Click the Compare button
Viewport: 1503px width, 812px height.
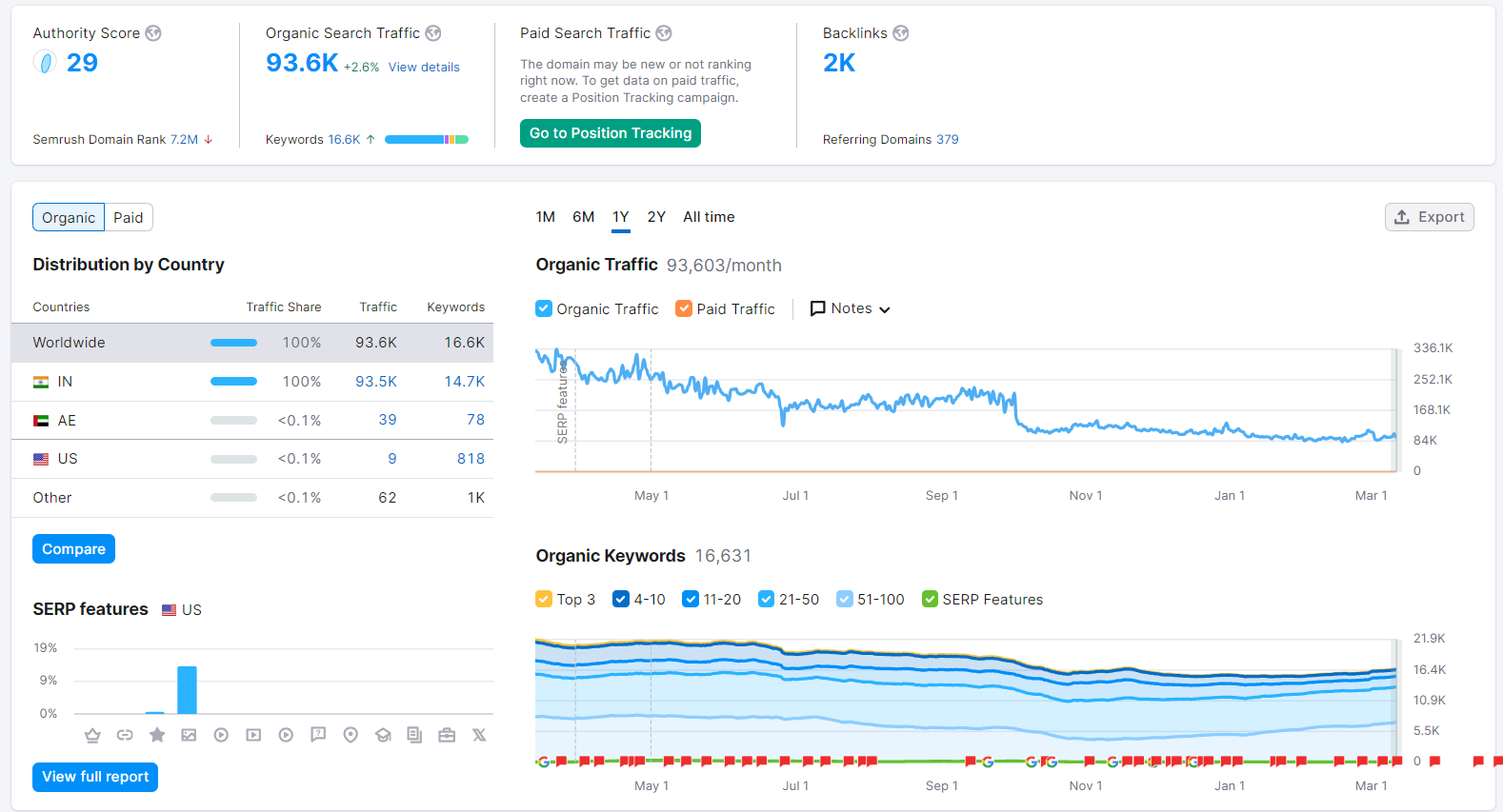[73, 549]
